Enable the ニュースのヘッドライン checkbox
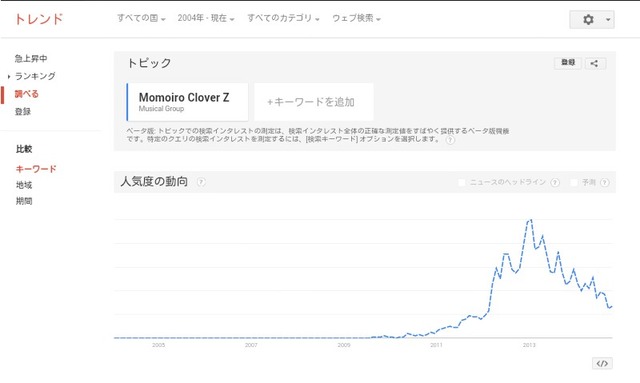This screenshot has width=640, height=383. 462,182
